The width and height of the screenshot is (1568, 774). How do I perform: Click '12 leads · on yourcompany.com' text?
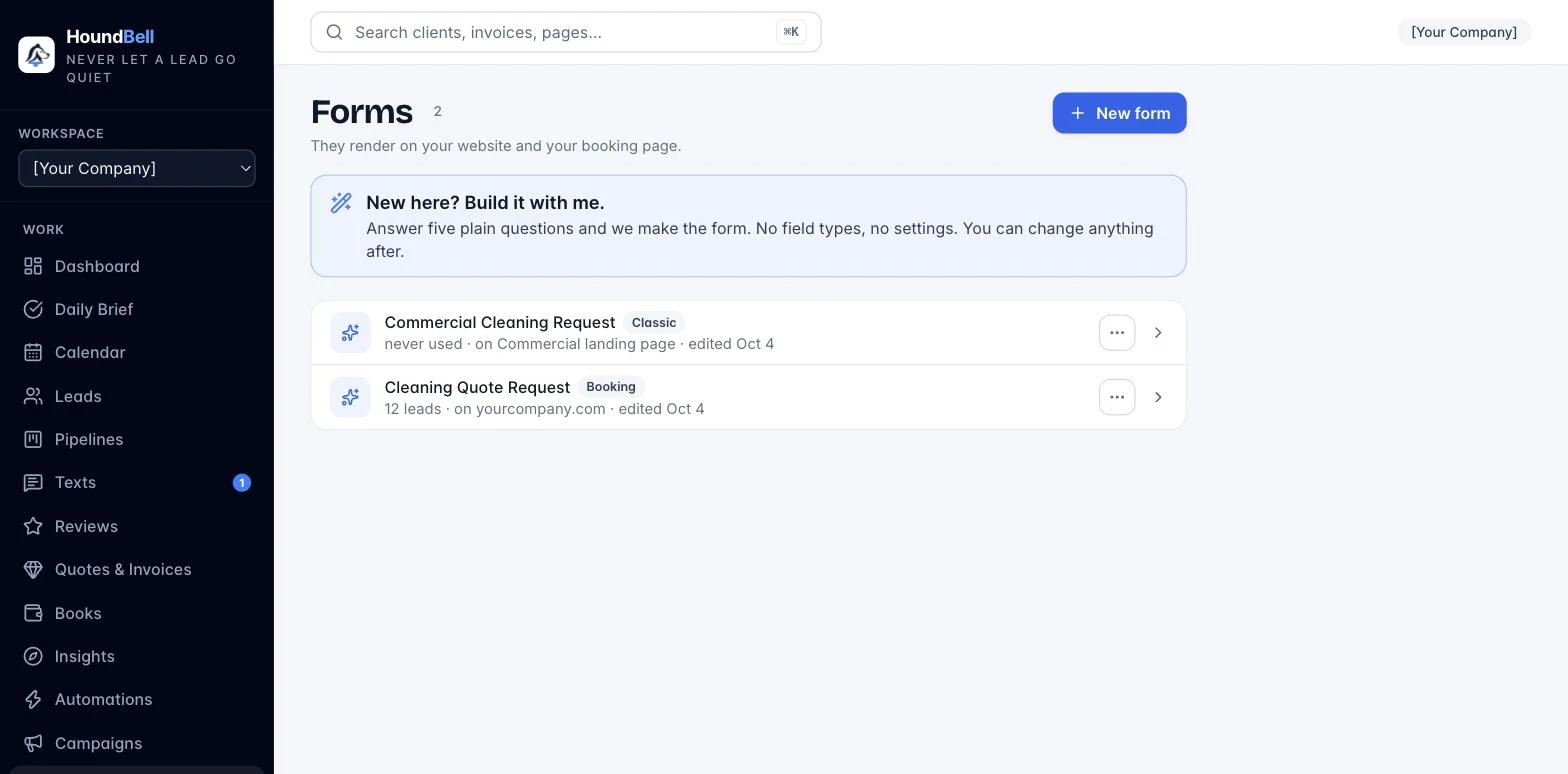pos(495,409)
